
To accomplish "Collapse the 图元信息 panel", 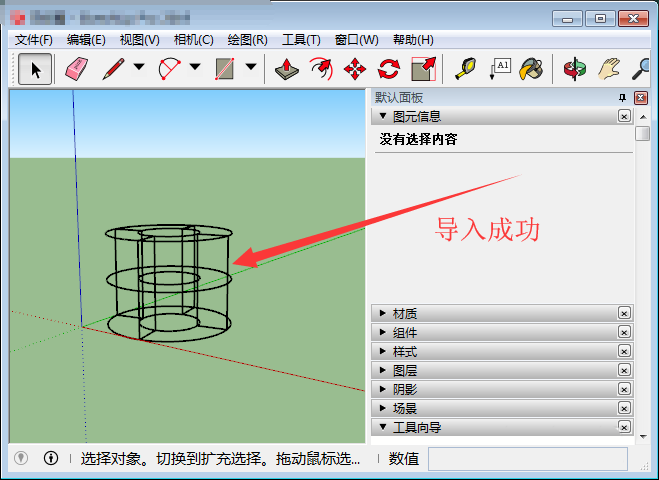I will coord(383,116).
